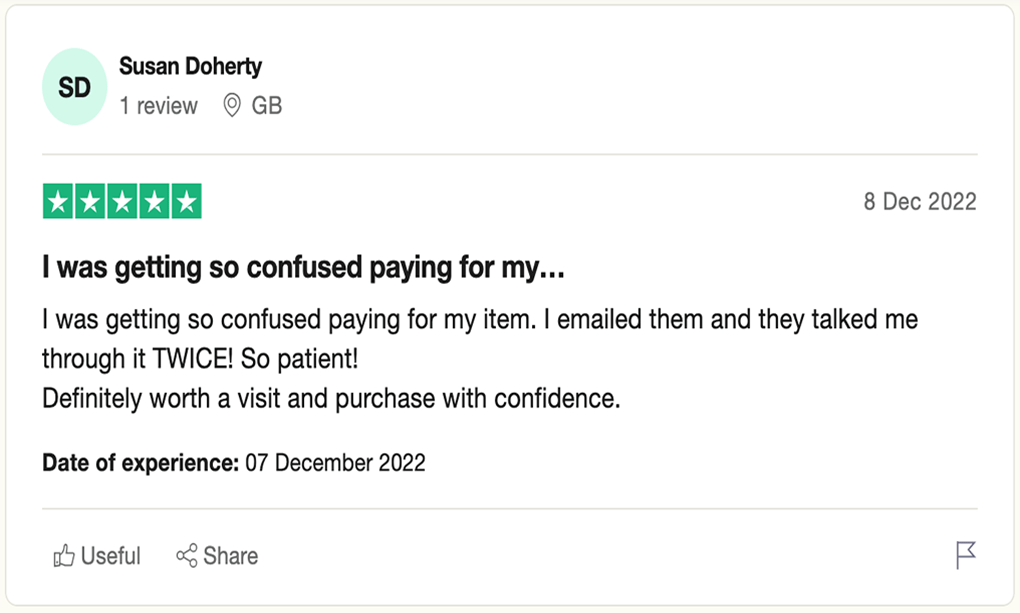Select the first green star
Viewport: 1020px width, 613px height.
(58, 201)
